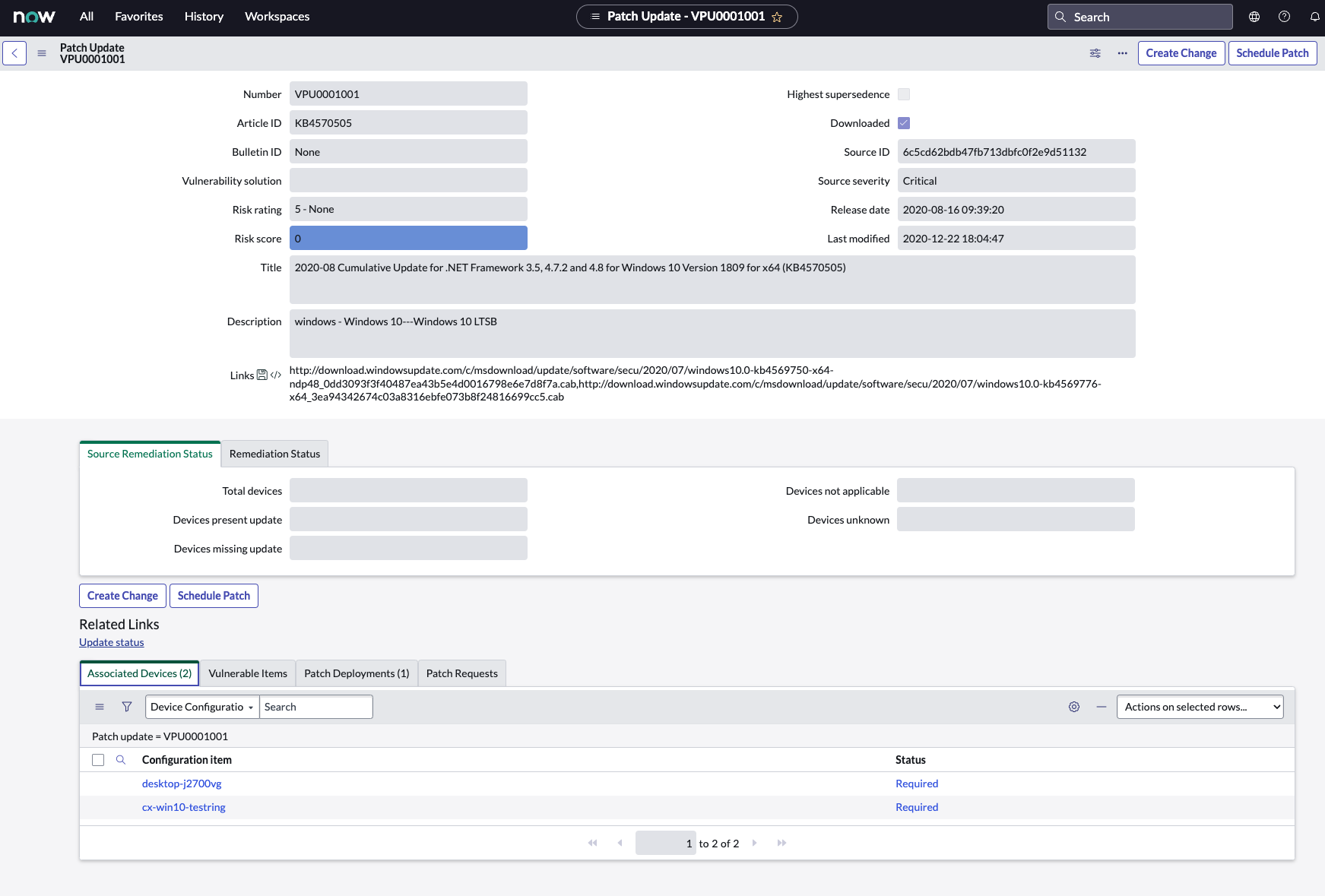
Task: Open the form context menu hamburger icon
Action: point(42,53)
